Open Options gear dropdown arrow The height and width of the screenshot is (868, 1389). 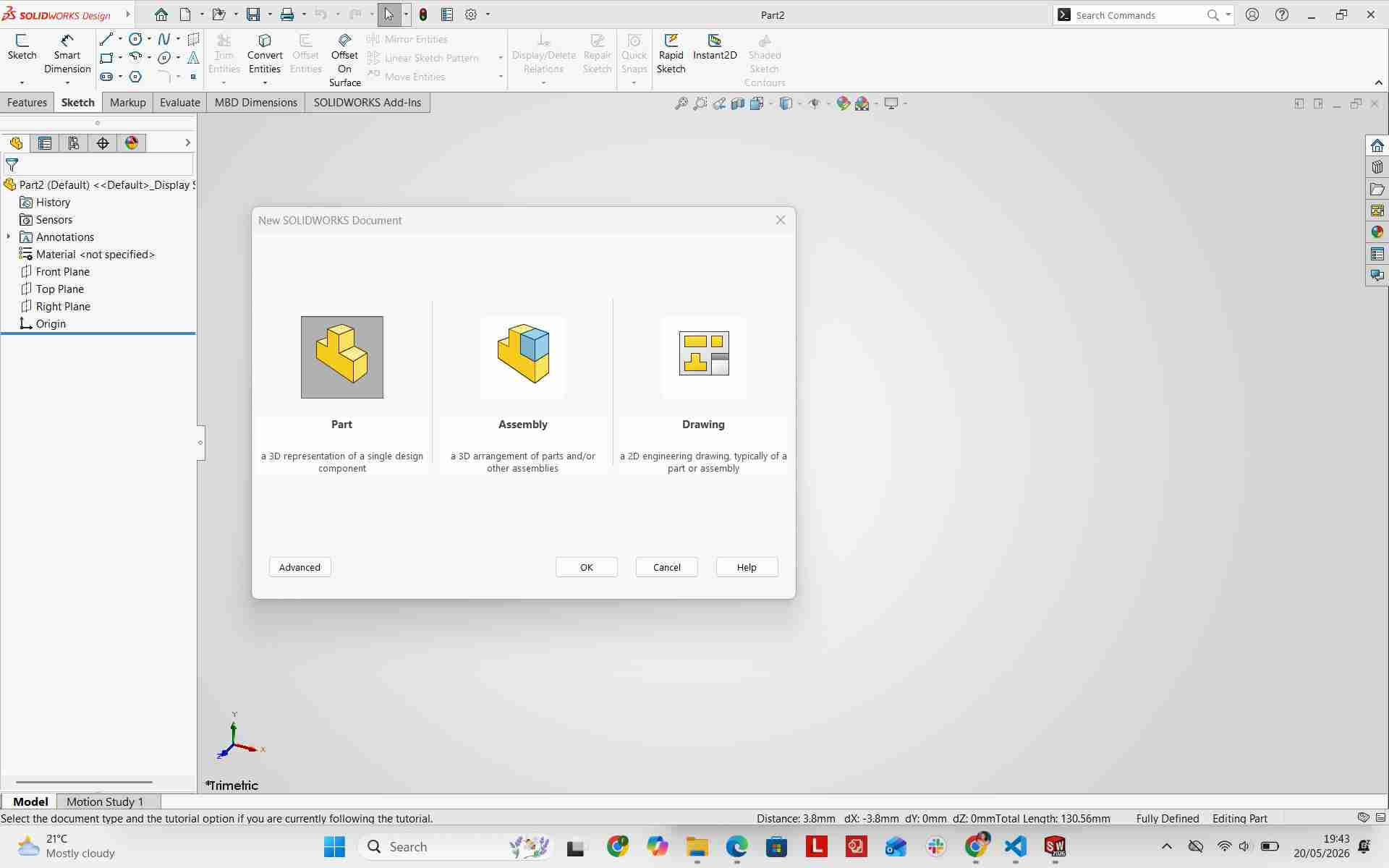click(x=488, y=14)
